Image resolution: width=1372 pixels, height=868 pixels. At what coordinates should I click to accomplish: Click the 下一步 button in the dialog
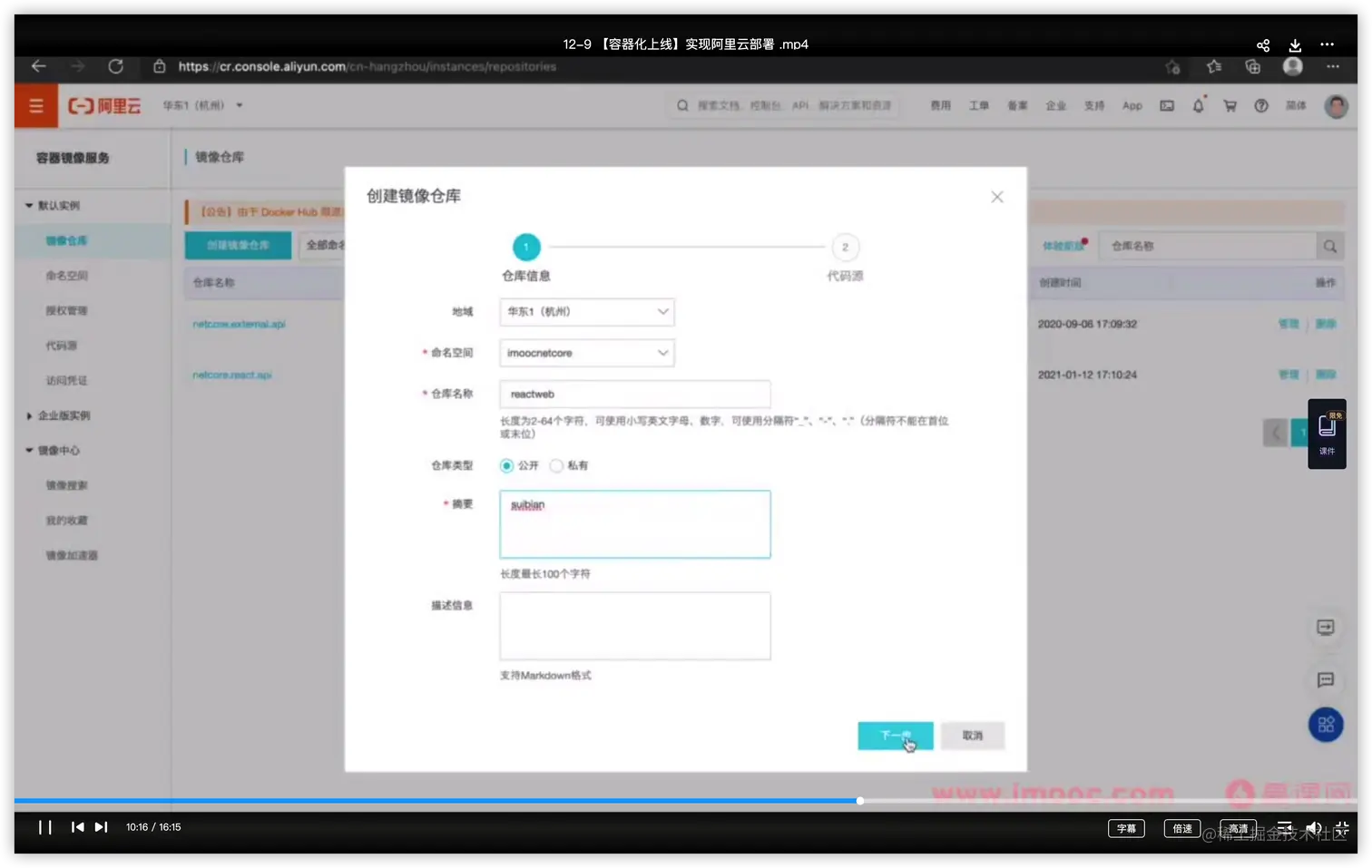(x=895, y=736)
